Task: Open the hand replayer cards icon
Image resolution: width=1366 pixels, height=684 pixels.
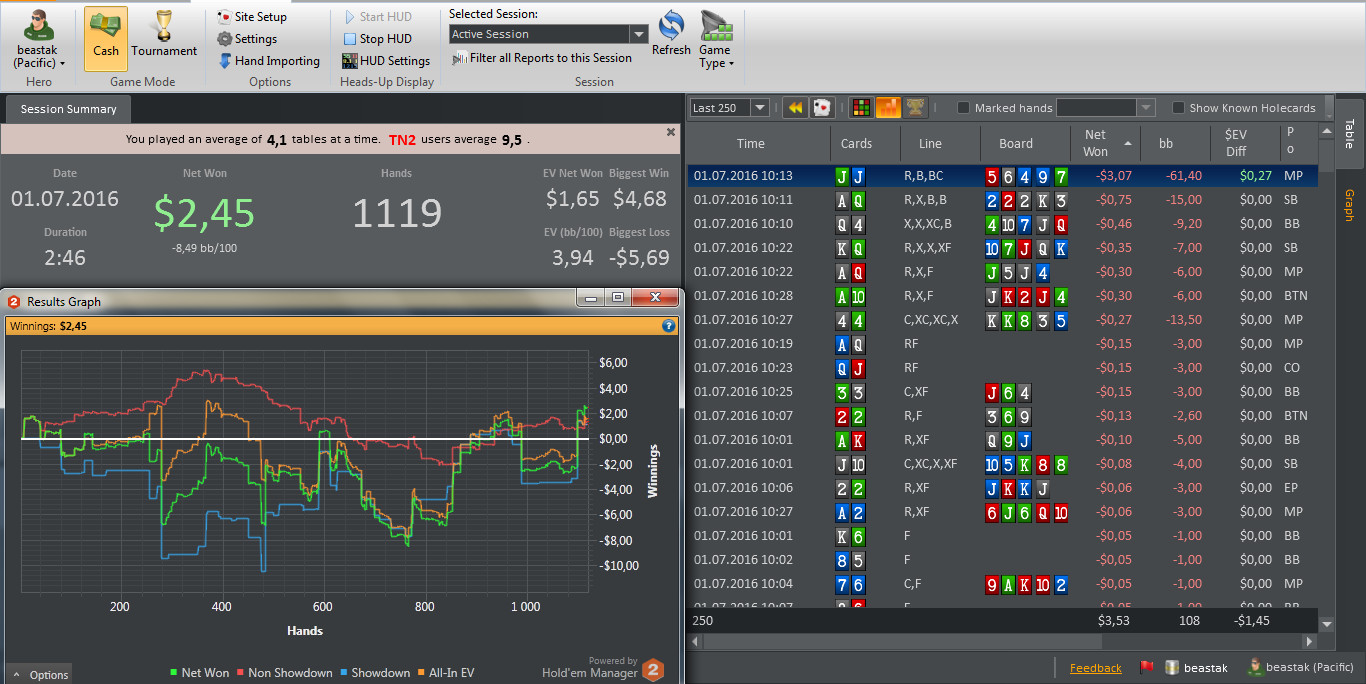Action: click(822, 108)
